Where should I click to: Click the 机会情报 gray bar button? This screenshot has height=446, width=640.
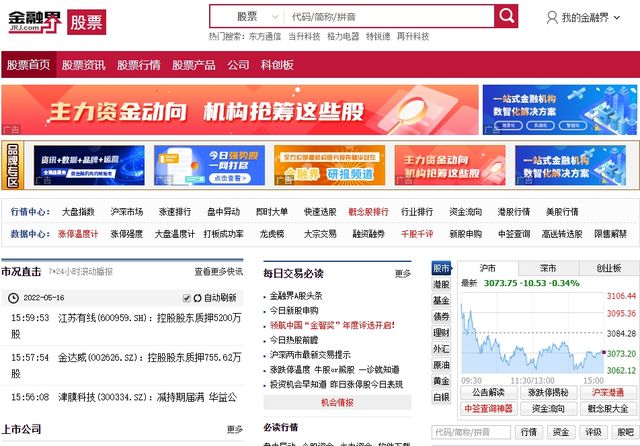click(337, 403)
